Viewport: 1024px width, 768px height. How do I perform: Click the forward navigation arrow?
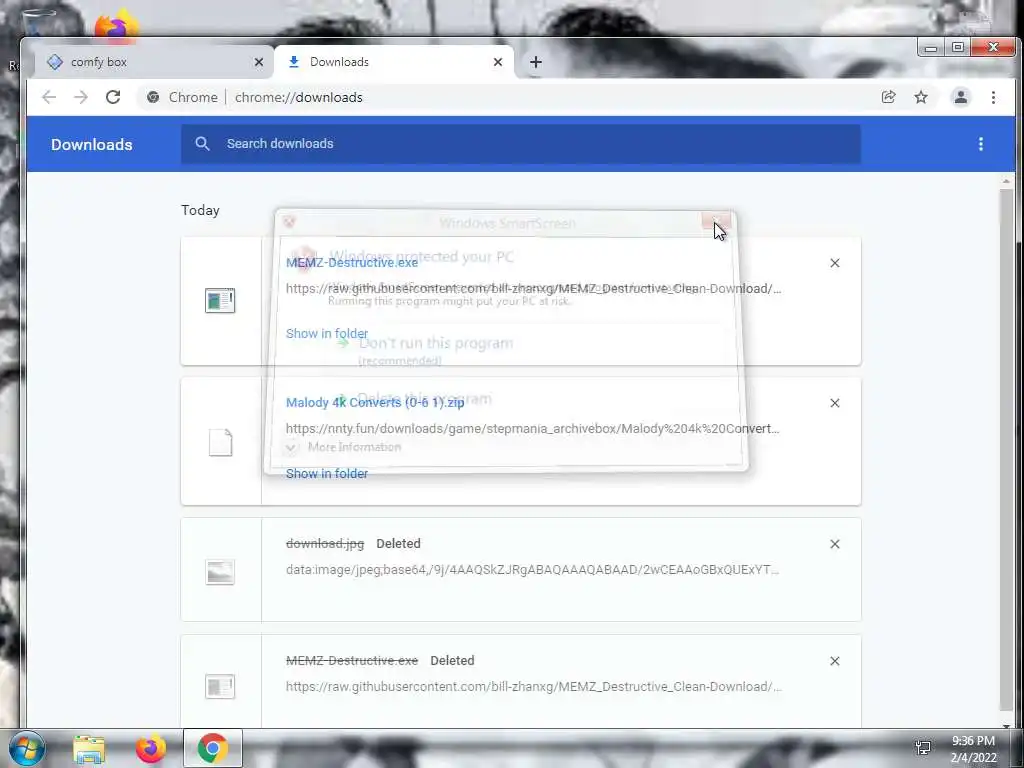81,97
